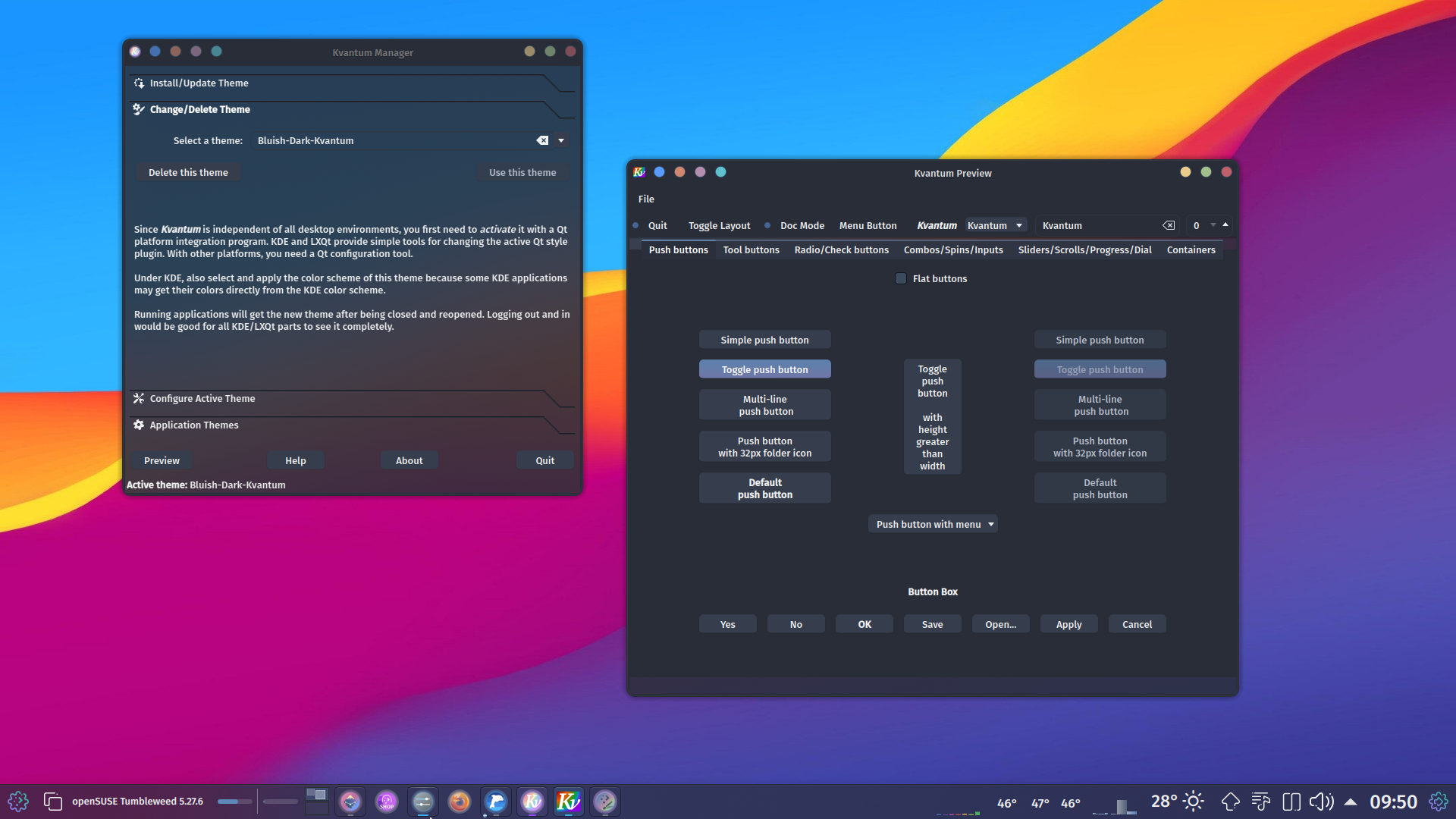Click the Quit item in the Preview toolbar
Viewport: 1456px width, 819px height.
coord(657,225)
